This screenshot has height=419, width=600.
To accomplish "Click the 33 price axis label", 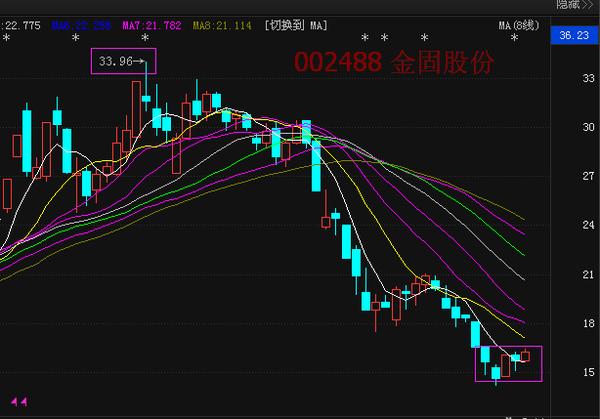I will 589,79.
